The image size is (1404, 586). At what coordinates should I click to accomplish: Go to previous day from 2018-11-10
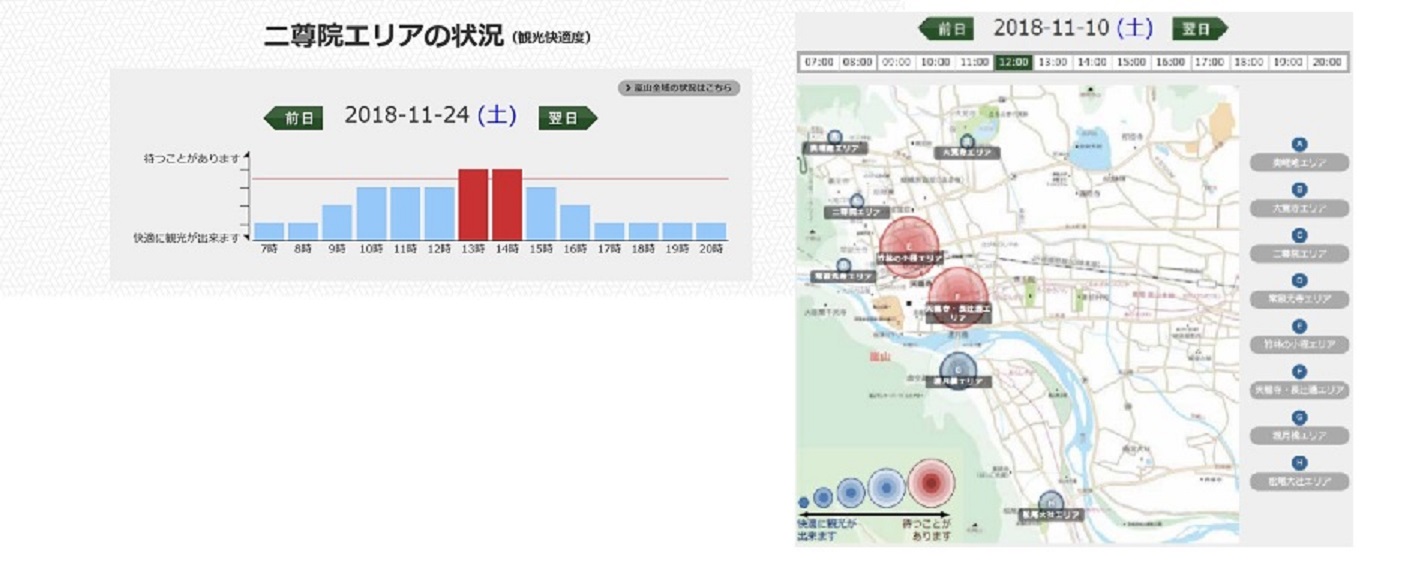pyautogui.click(x=947, y=29)
